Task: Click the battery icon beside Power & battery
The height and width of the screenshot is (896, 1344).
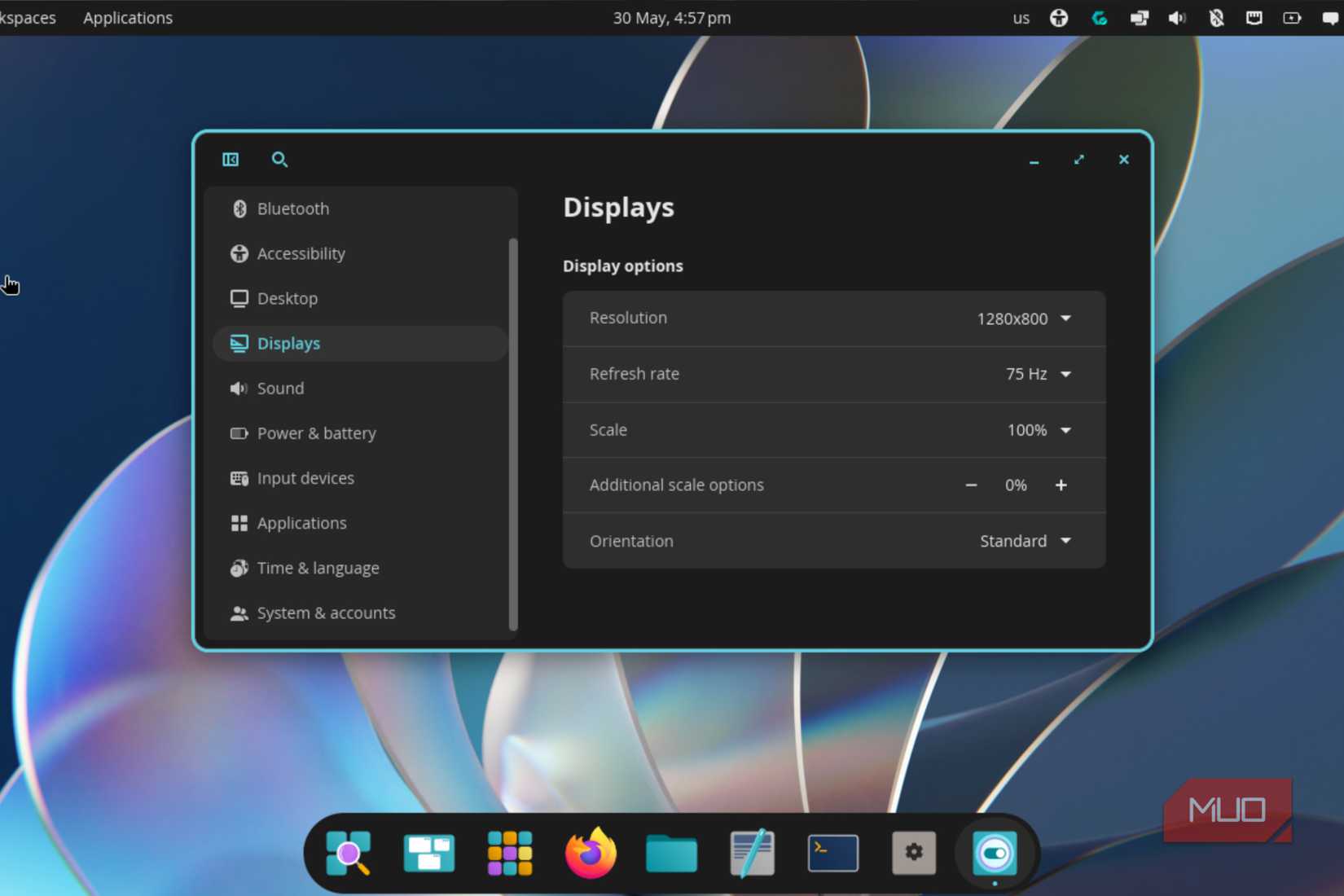Action: coord(239,433)
